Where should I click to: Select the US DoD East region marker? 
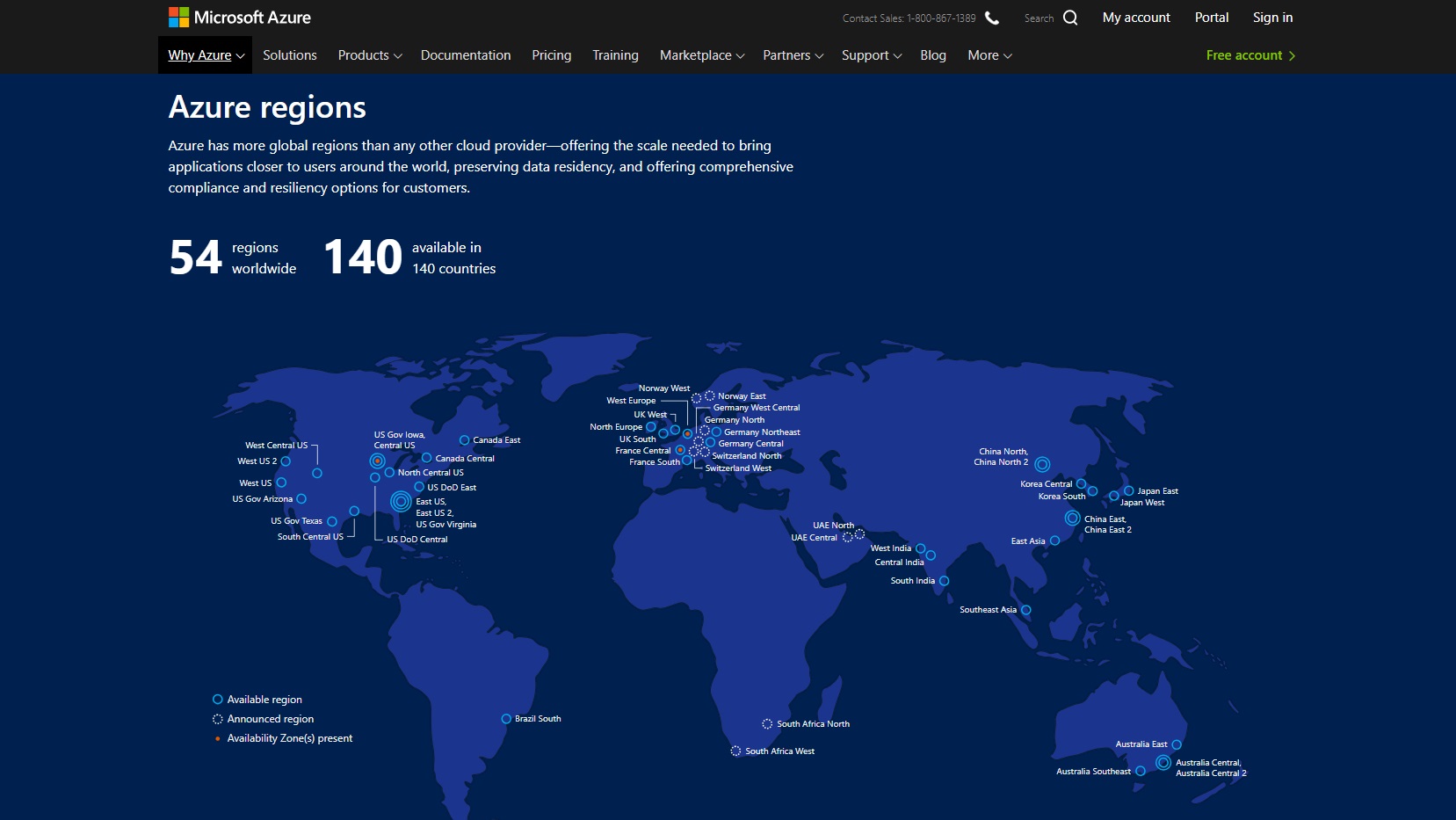click(419, 487)
